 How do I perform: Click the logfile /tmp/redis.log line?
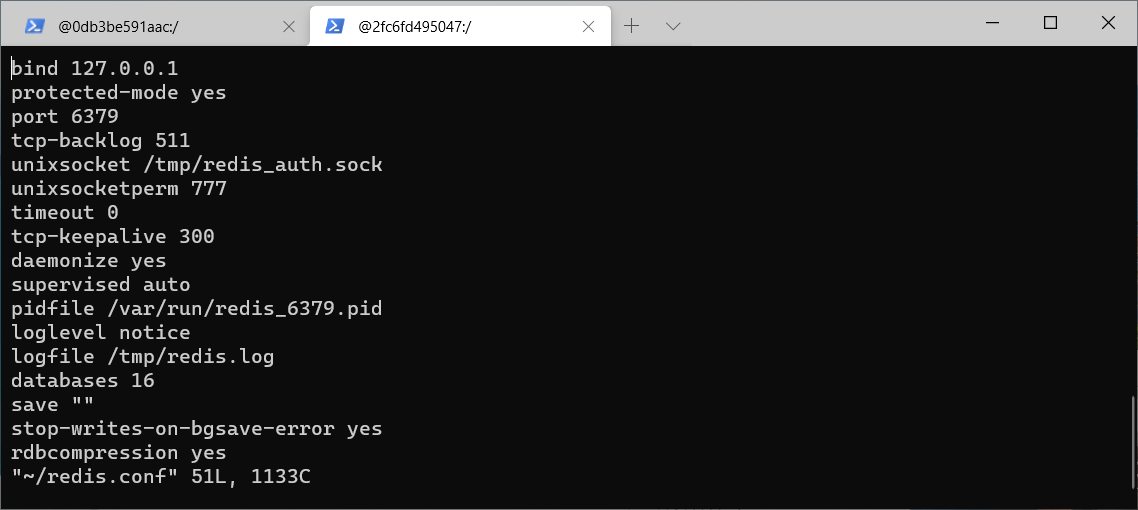click(142, 356)
